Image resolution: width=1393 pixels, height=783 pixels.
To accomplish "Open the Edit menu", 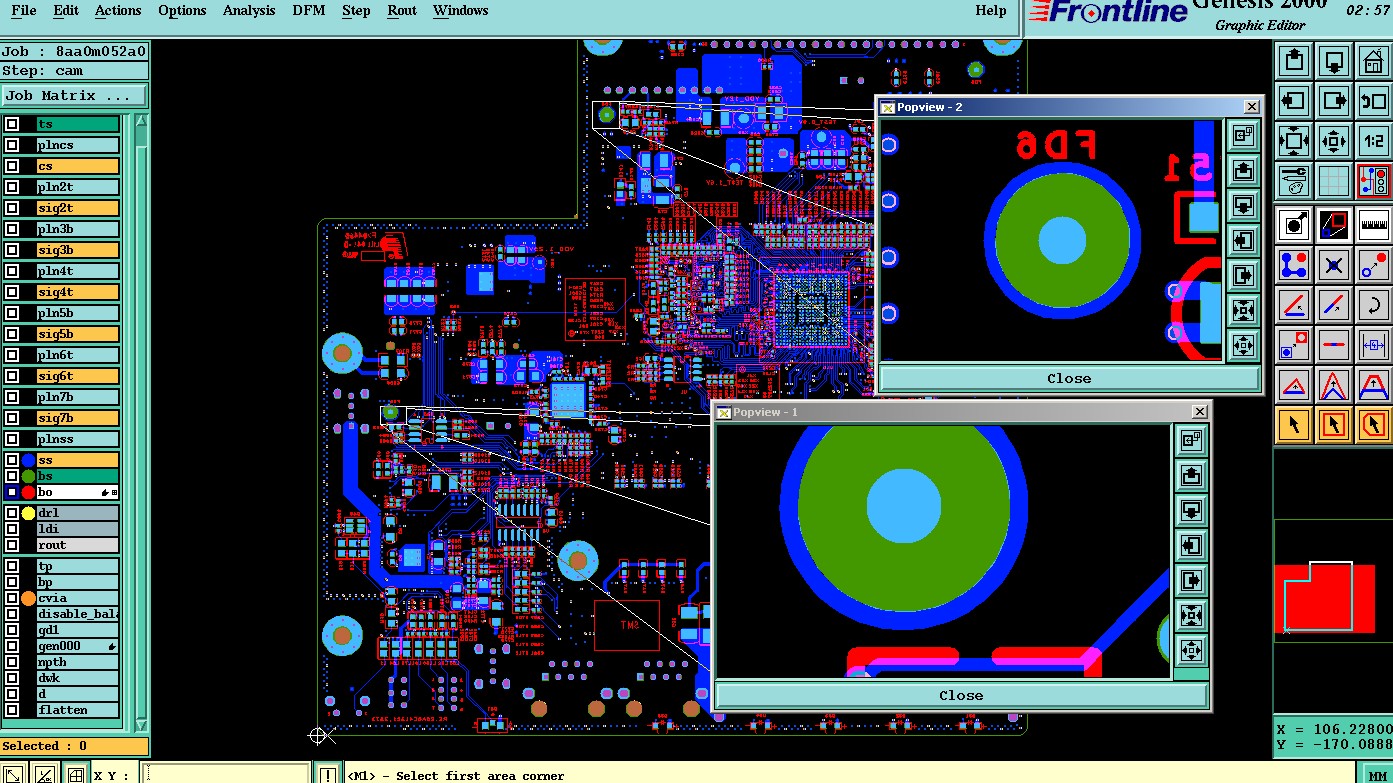I will (x=66, y=11).
